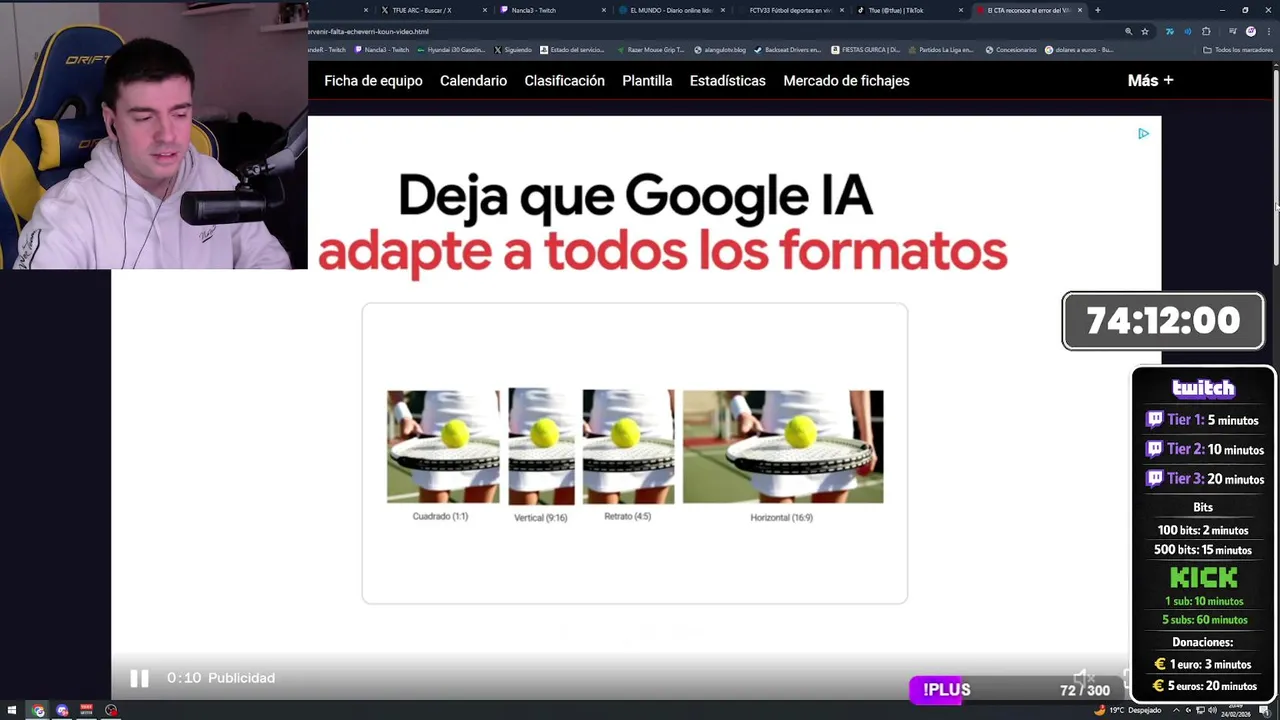Click the Vertical (9:16) tennis thumbnail
This screenshot has width=1280, height=720.
click(541, 447)
